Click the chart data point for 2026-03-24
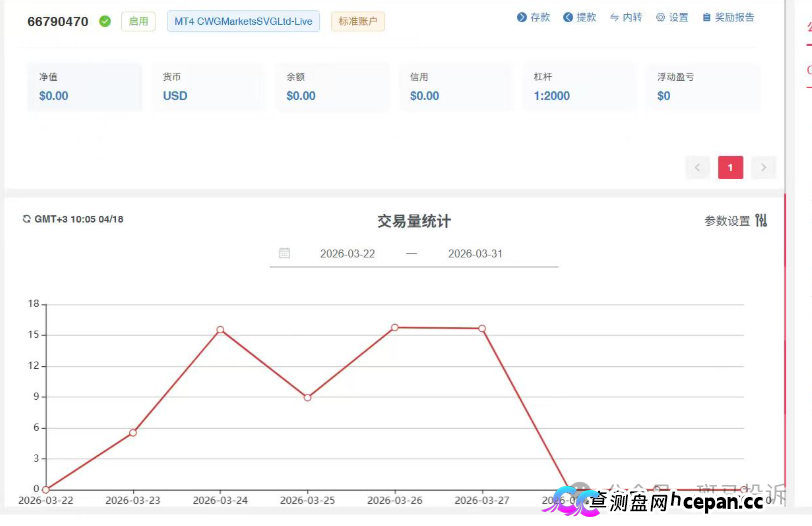812x526 pixels. (220, 329)
